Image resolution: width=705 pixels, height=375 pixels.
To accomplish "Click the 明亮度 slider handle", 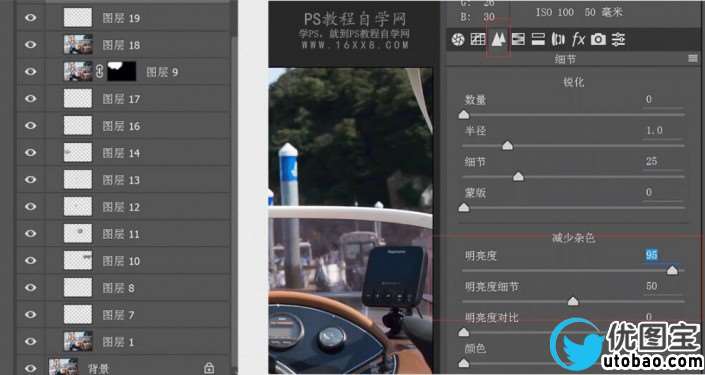I will coord(672,270).
